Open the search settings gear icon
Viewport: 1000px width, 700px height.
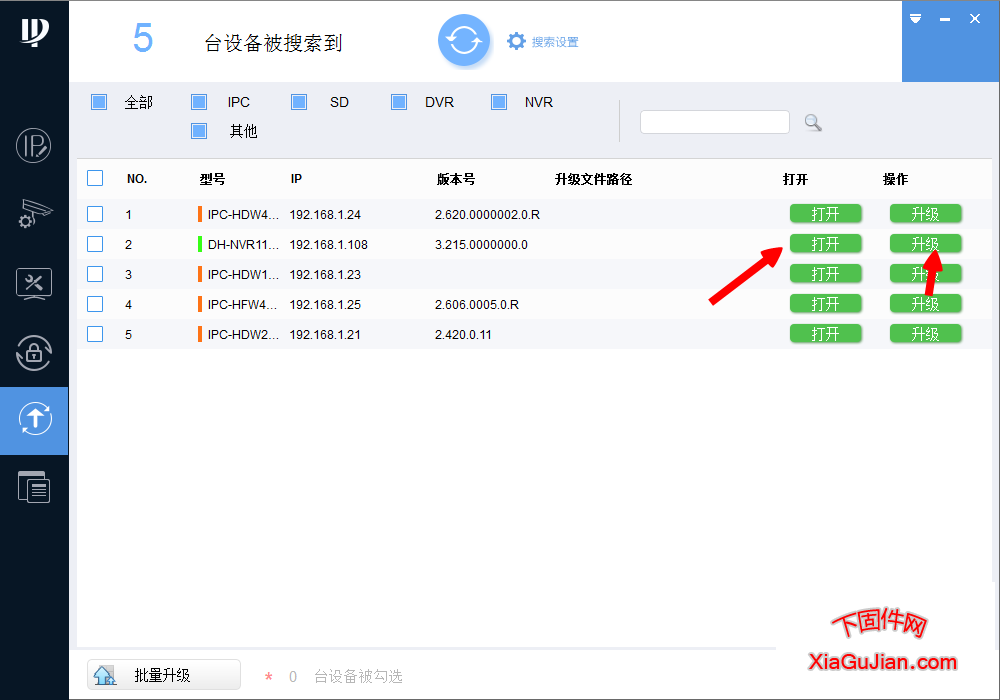(516, 41)
